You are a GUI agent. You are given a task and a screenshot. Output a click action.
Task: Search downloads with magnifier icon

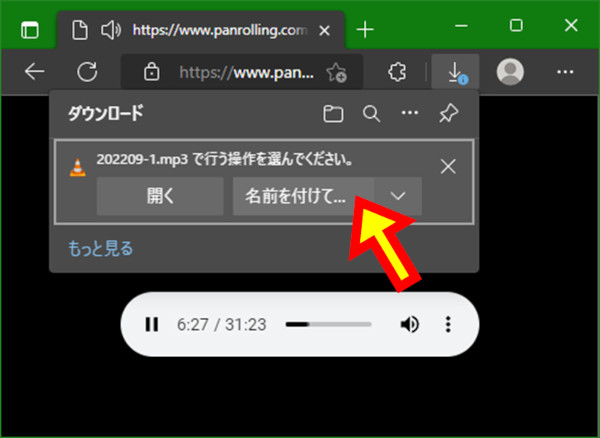point(371,114)
